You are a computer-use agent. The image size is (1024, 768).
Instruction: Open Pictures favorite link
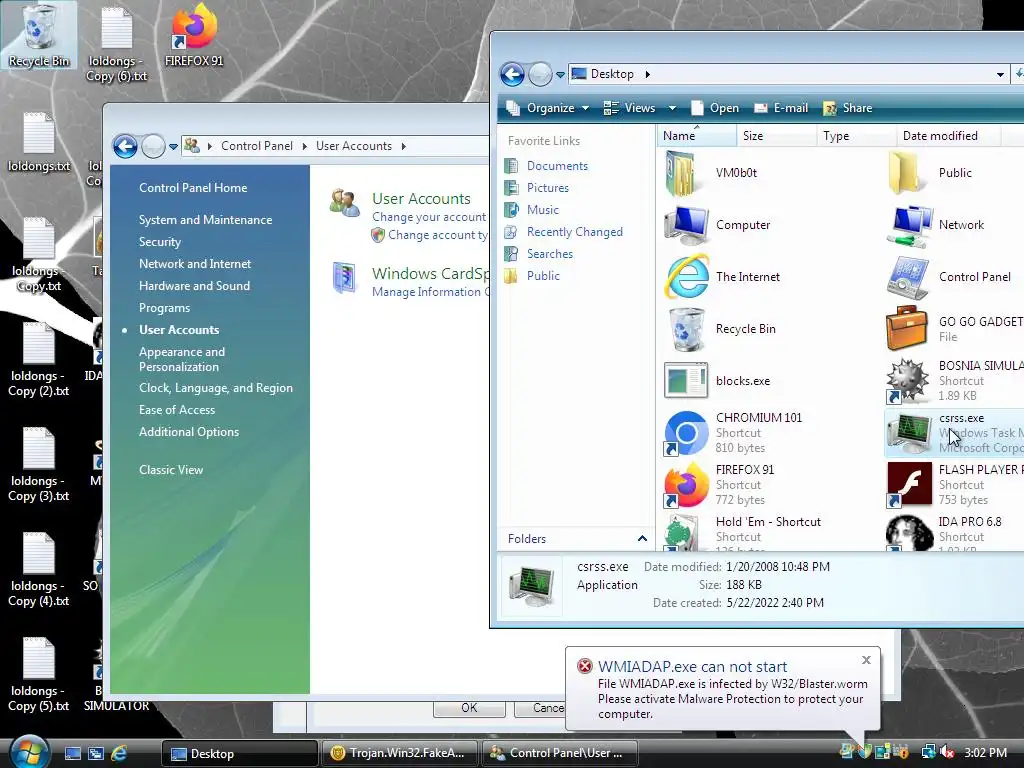pos(547,188)
